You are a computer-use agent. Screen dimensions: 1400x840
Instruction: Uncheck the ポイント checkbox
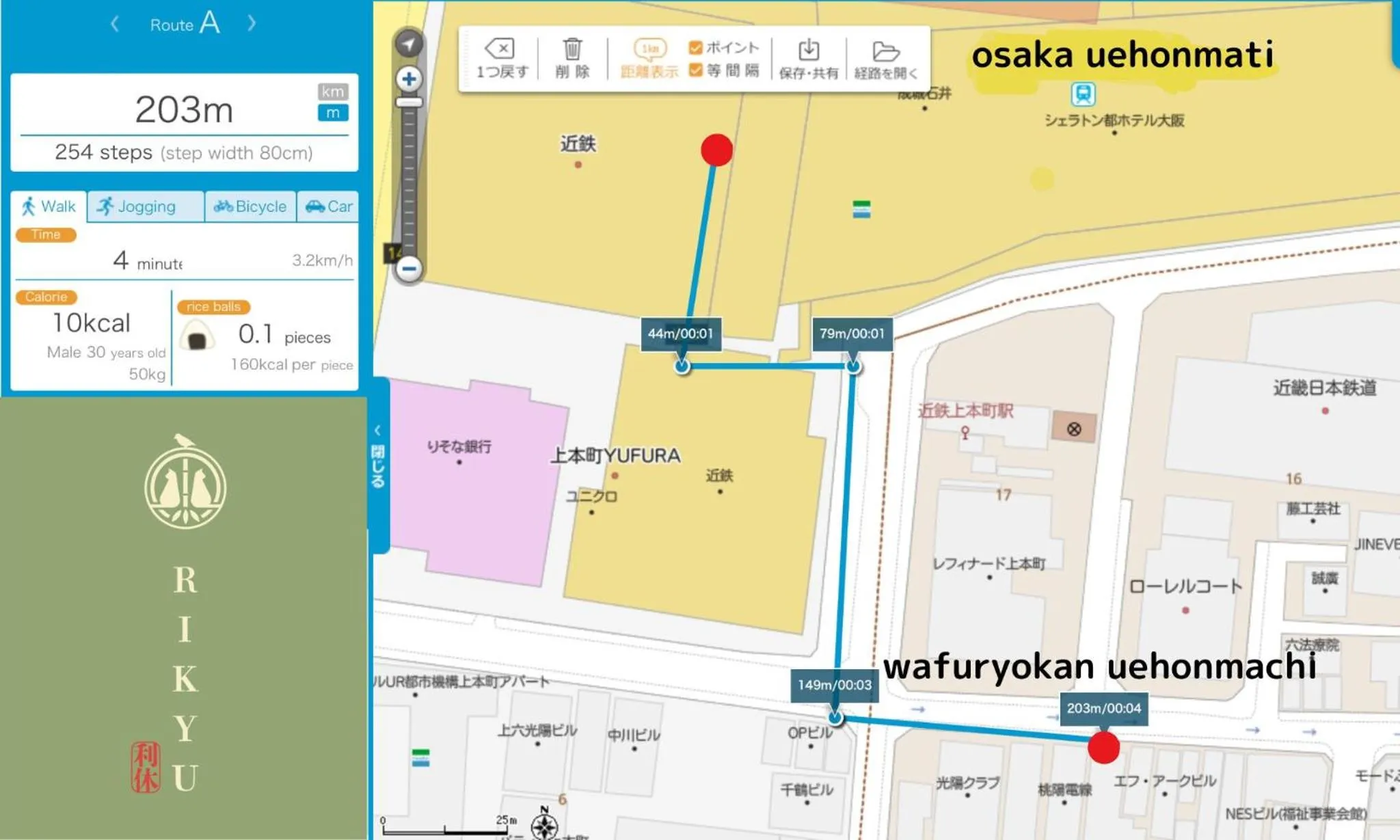696,47
